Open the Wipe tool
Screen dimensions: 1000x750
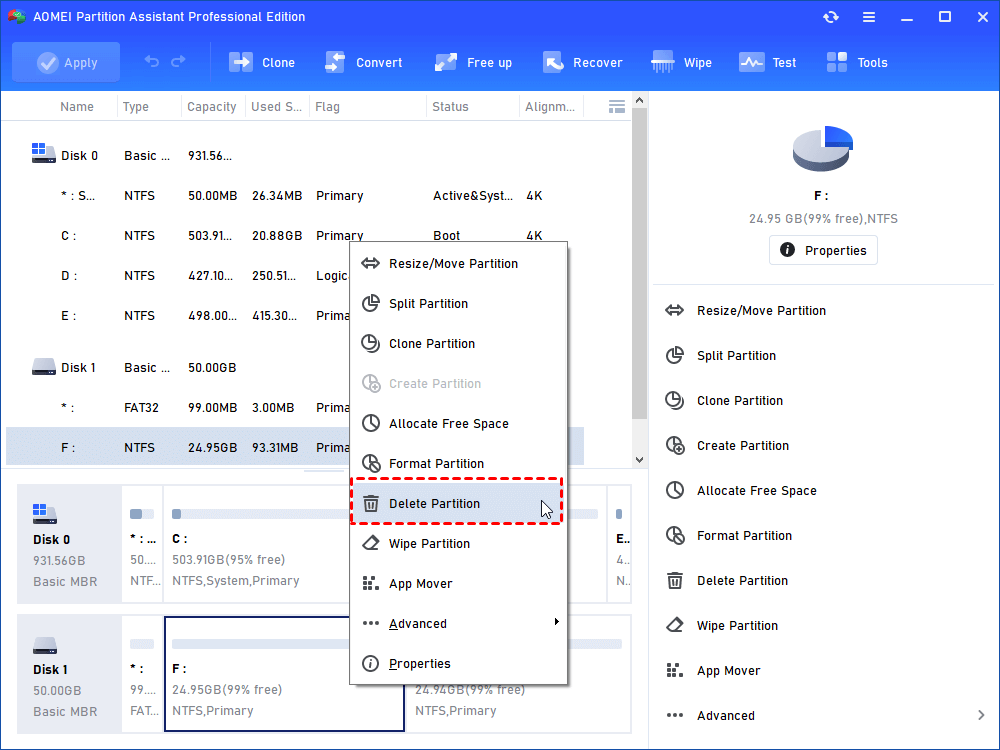[x=681, y=62]
